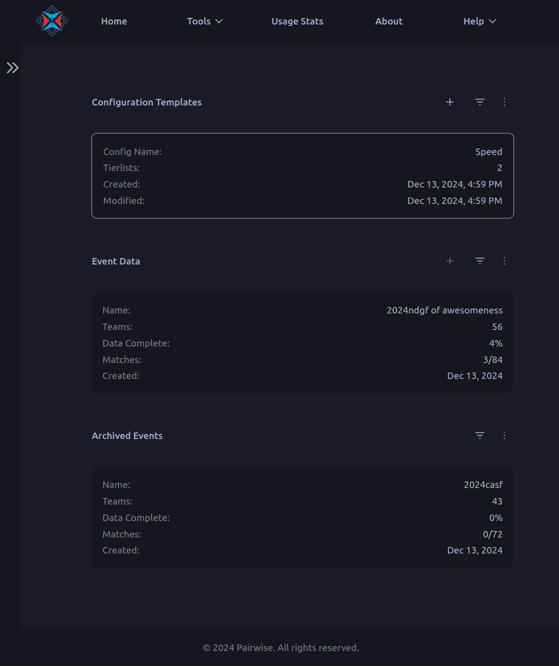Open Event Data more options menu
This screenshot has height=666, width=559.
point(504,261)
